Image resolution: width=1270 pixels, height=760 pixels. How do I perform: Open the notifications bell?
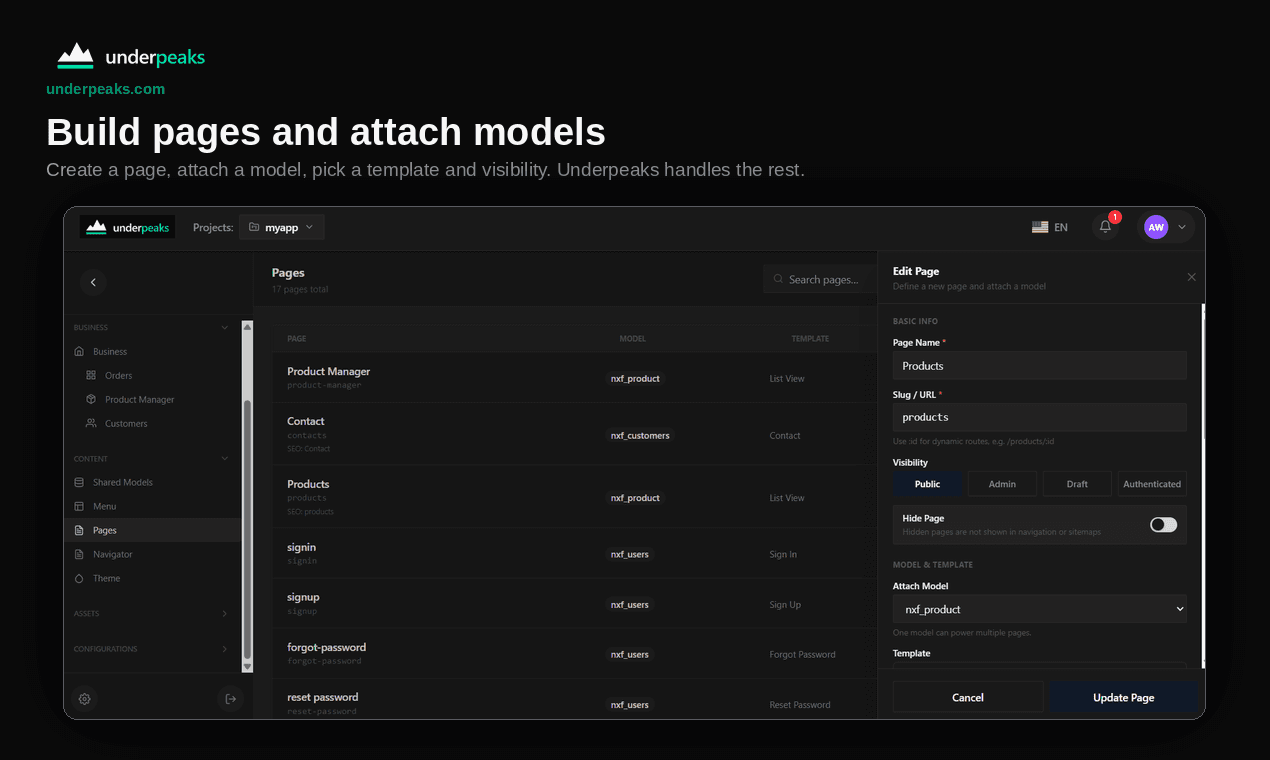click(1105, 227)
